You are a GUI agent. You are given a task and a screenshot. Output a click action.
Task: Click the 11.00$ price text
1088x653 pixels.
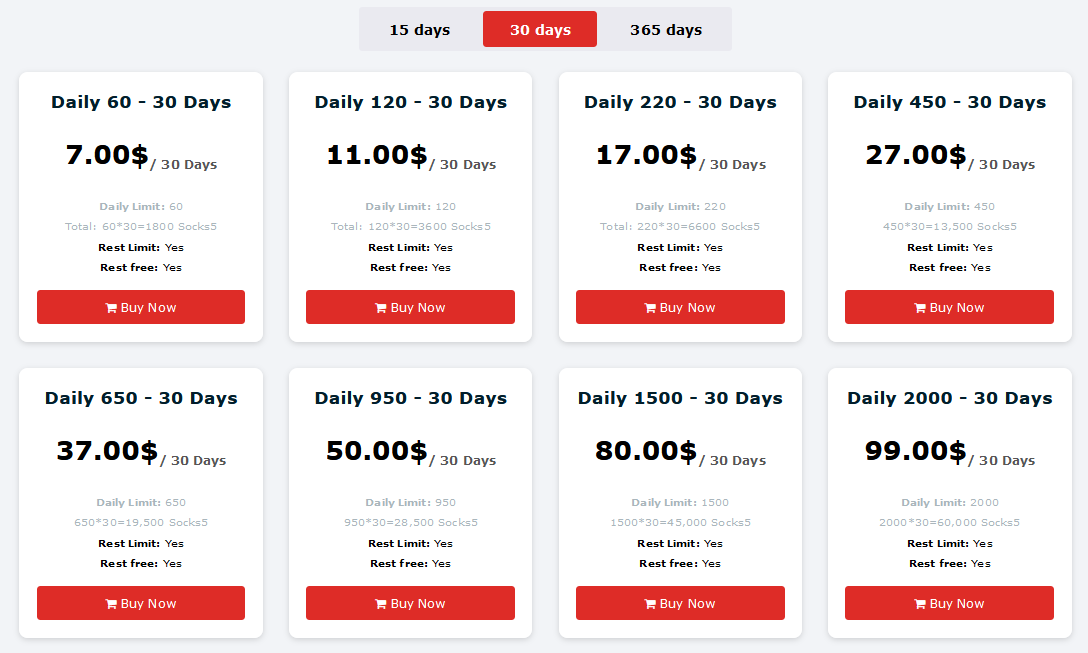tap(377, 155)
